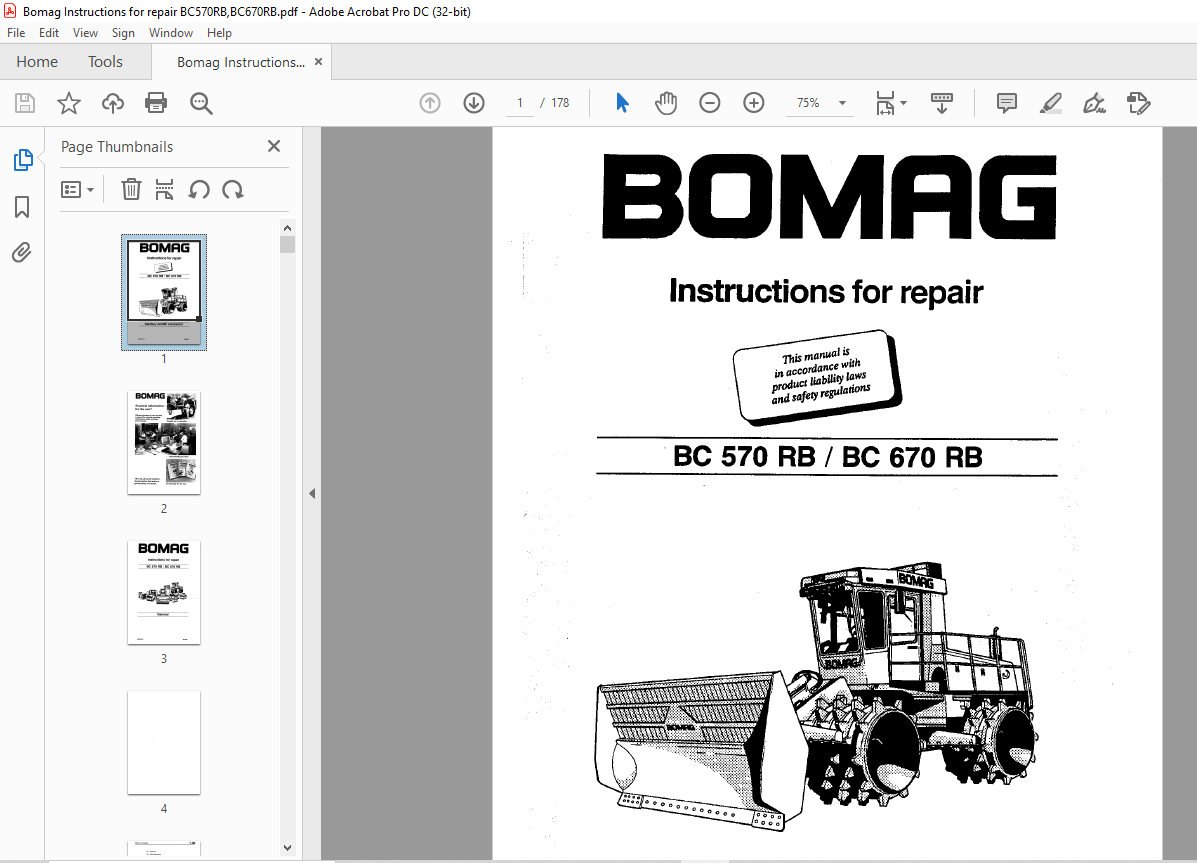Image resolution: width=1197 pixels, height=863 pixels.
Task: Rotate page counterclockwise
Action: coord(199,189)
